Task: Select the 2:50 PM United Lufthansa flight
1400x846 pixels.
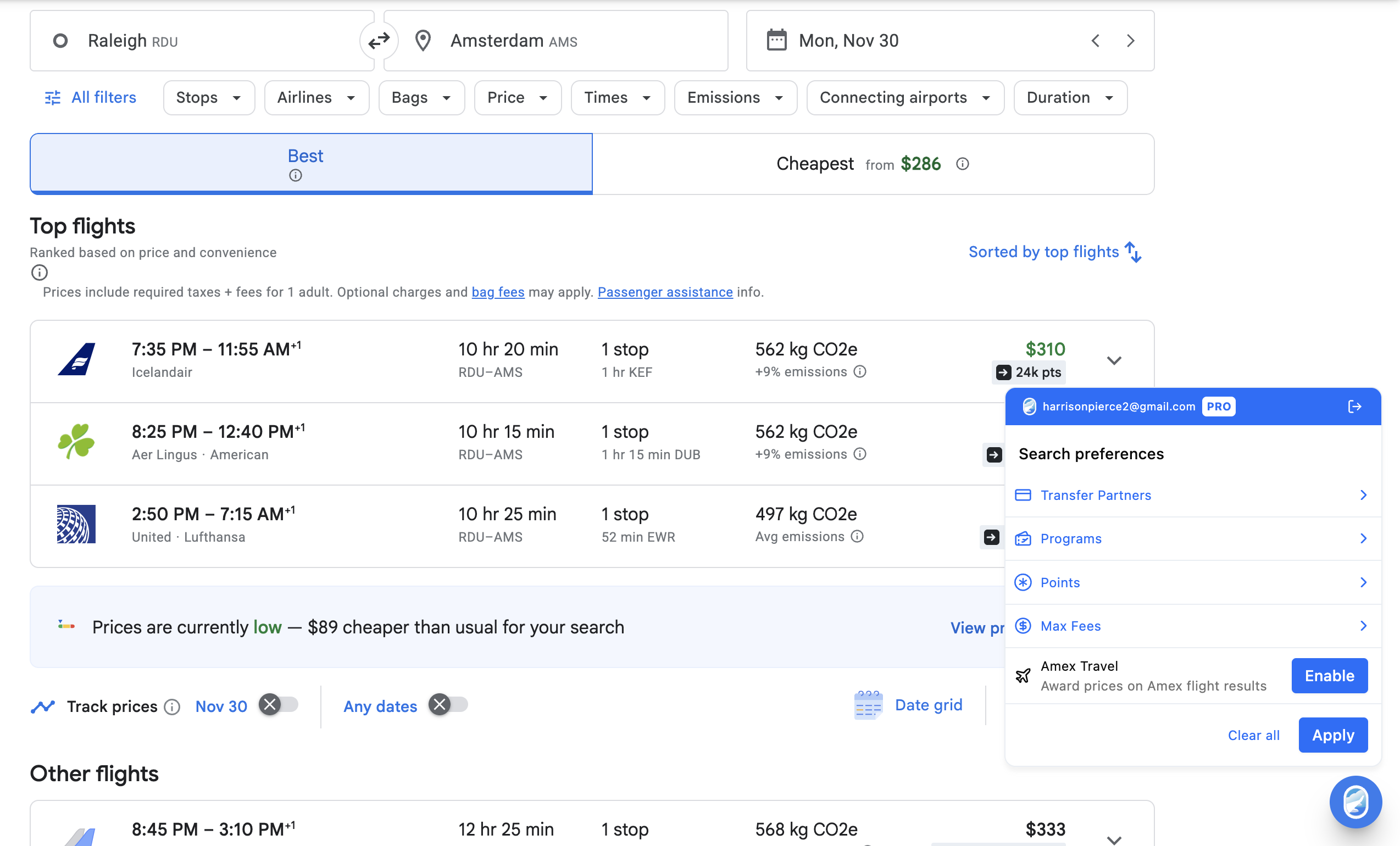Action: pos(517,526)
